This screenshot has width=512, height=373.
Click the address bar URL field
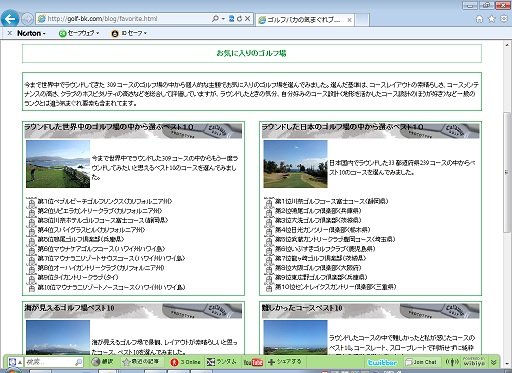click(123, 19)
